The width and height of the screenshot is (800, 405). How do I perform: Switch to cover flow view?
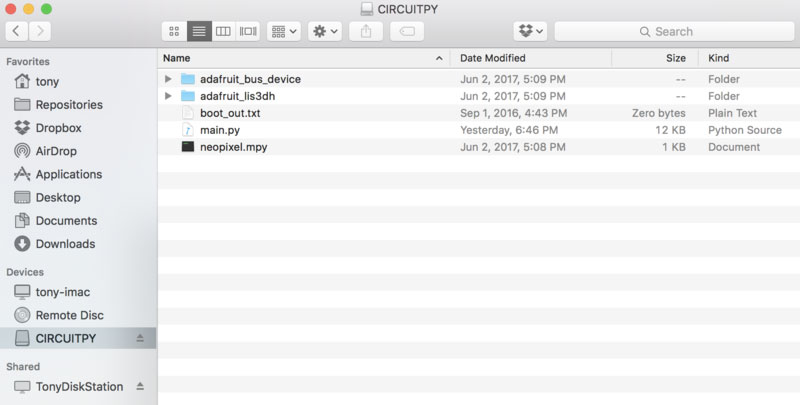coord(249,31)
